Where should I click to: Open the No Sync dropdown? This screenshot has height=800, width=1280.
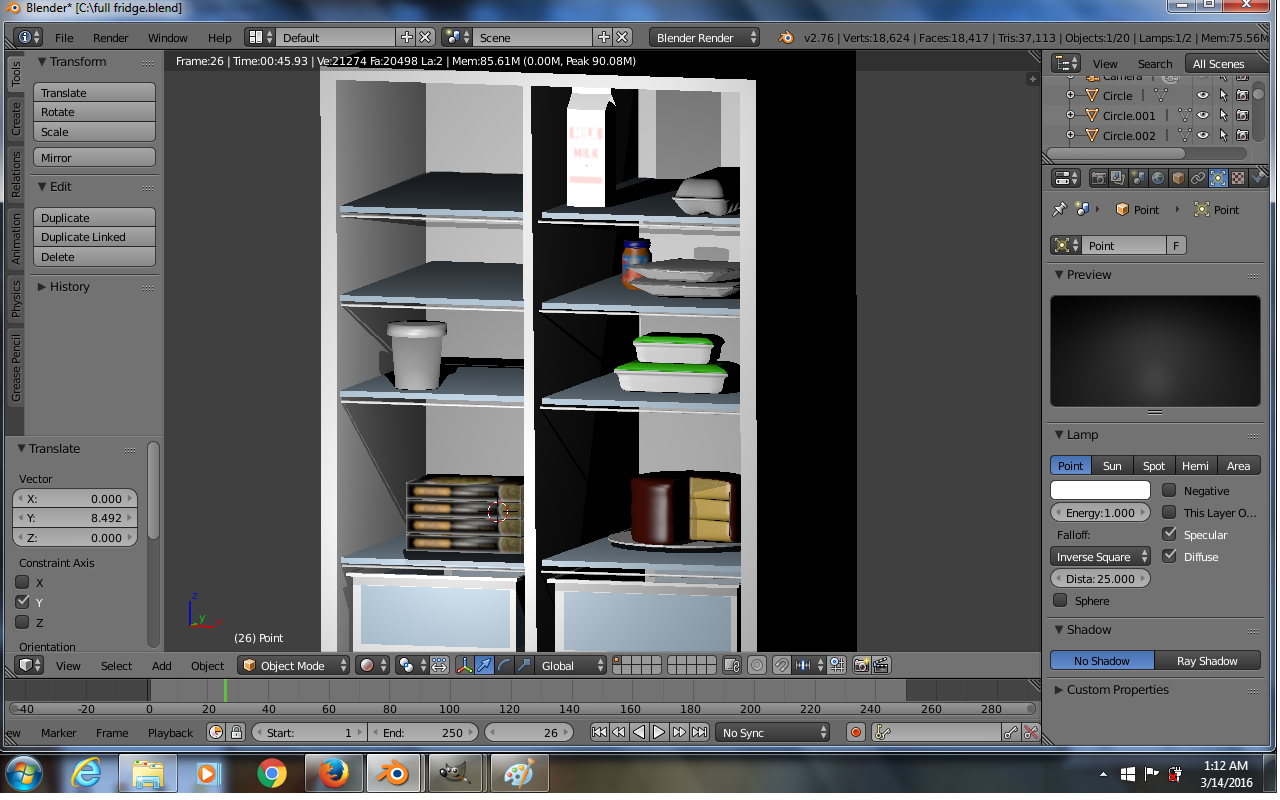pos(773,733)
